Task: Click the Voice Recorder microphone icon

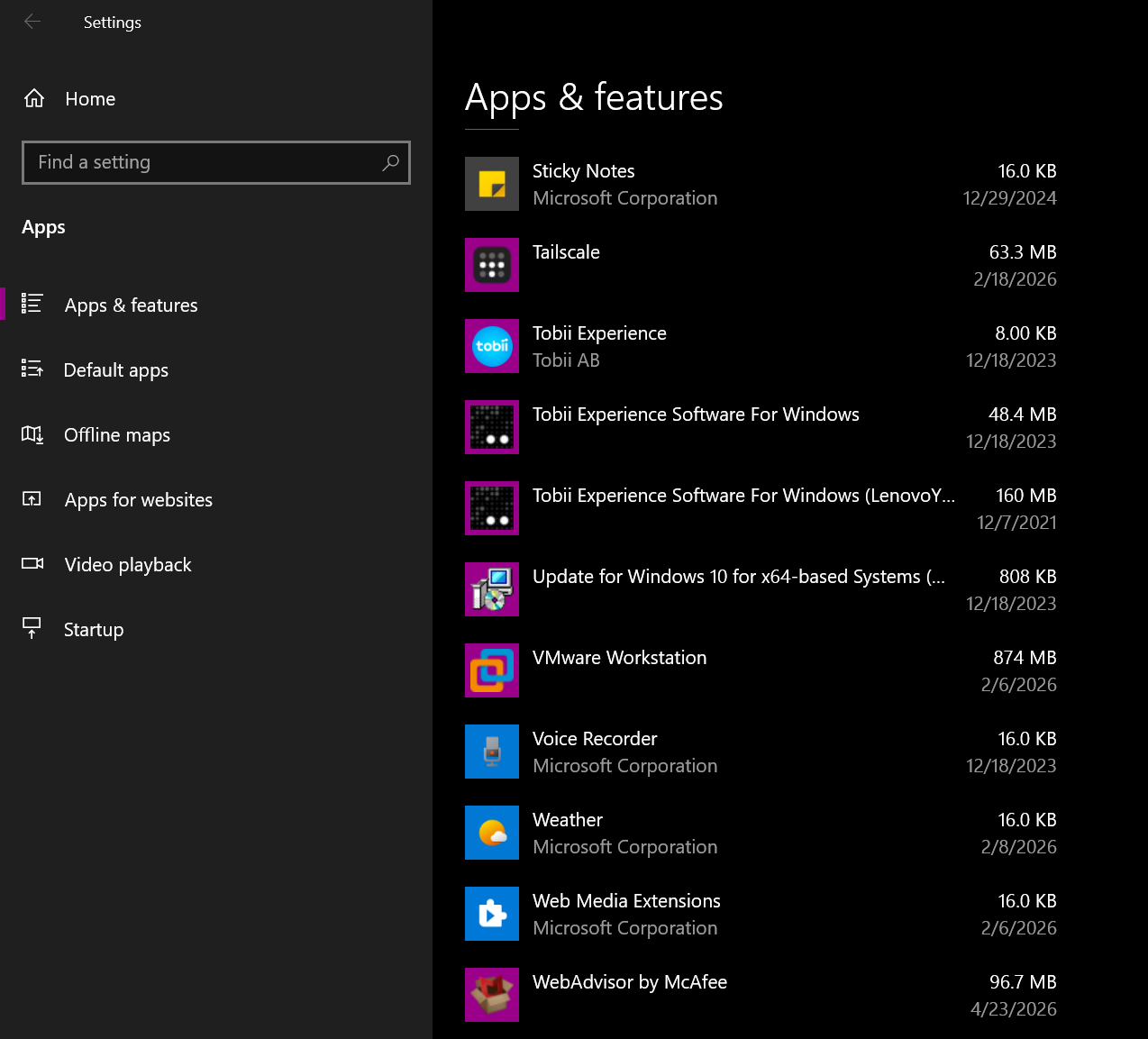Action: tap(491, 752)
